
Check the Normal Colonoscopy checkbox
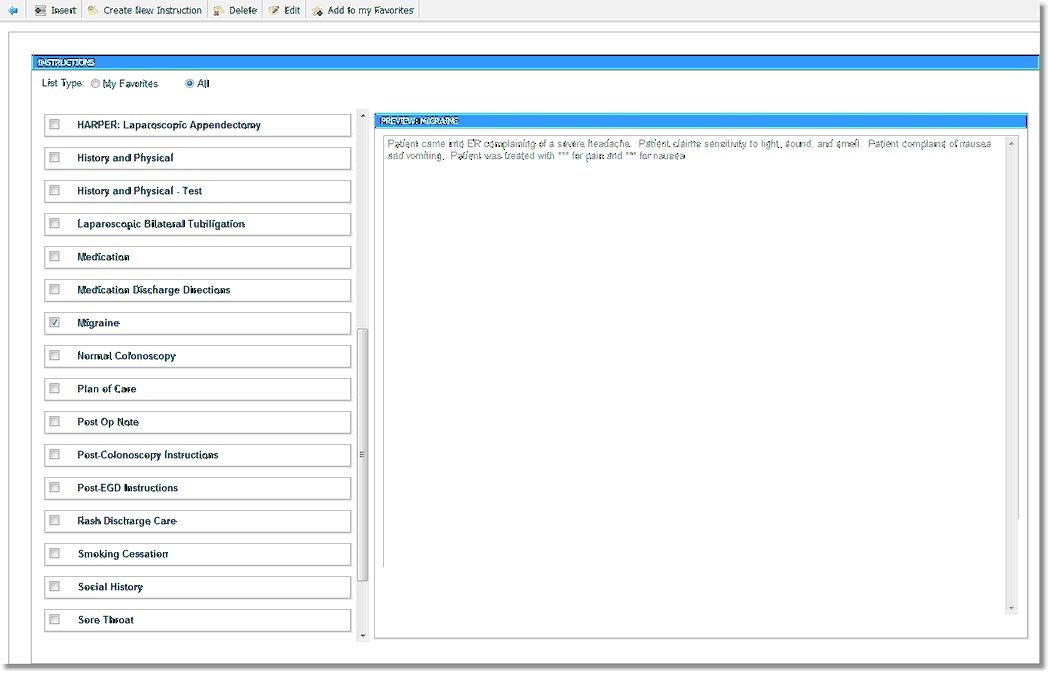click(55, 355)
